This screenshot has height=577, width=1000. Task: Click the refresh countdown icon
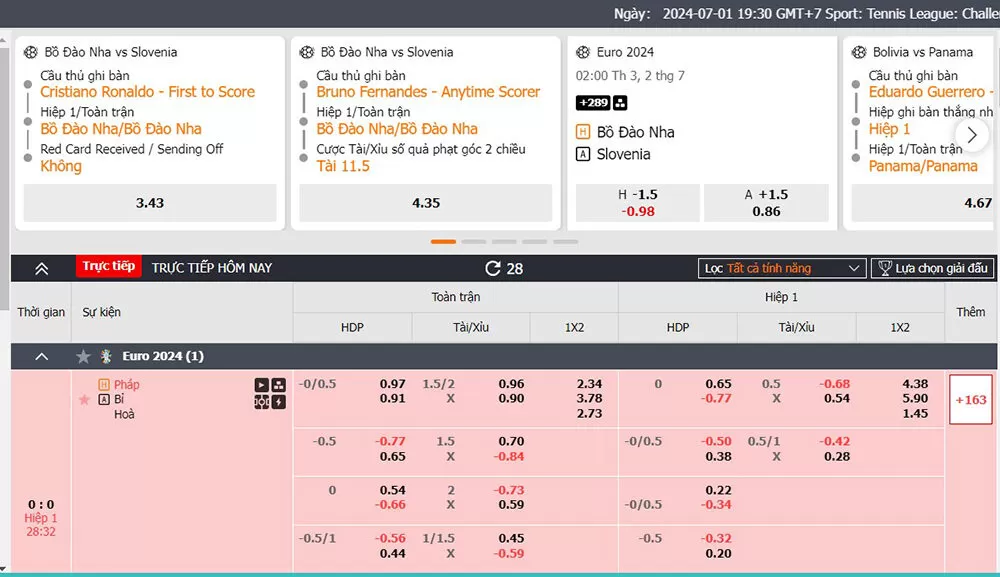tap(492, 268)
